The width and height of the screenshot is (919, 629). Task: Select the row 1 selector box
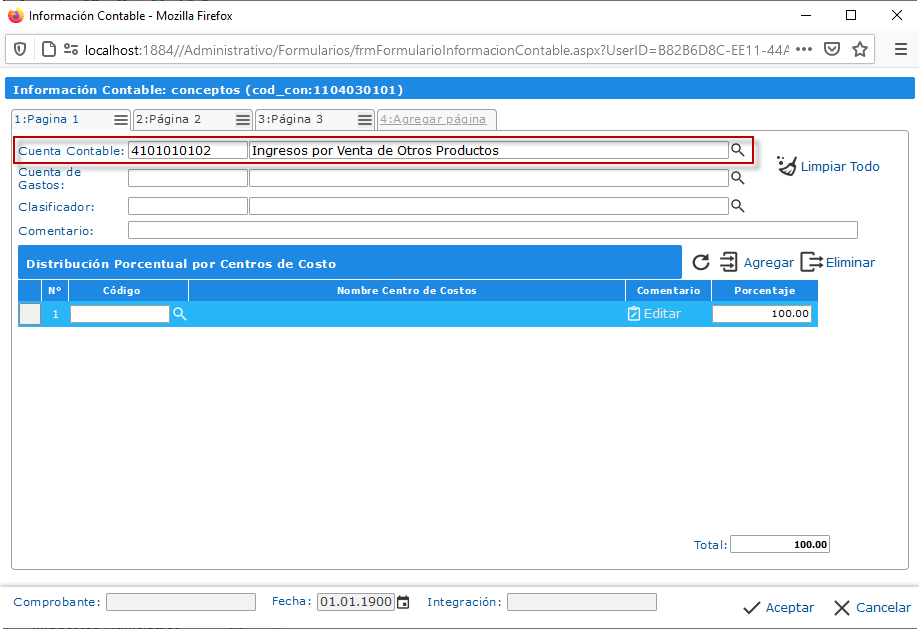click(x=30, y=314)
